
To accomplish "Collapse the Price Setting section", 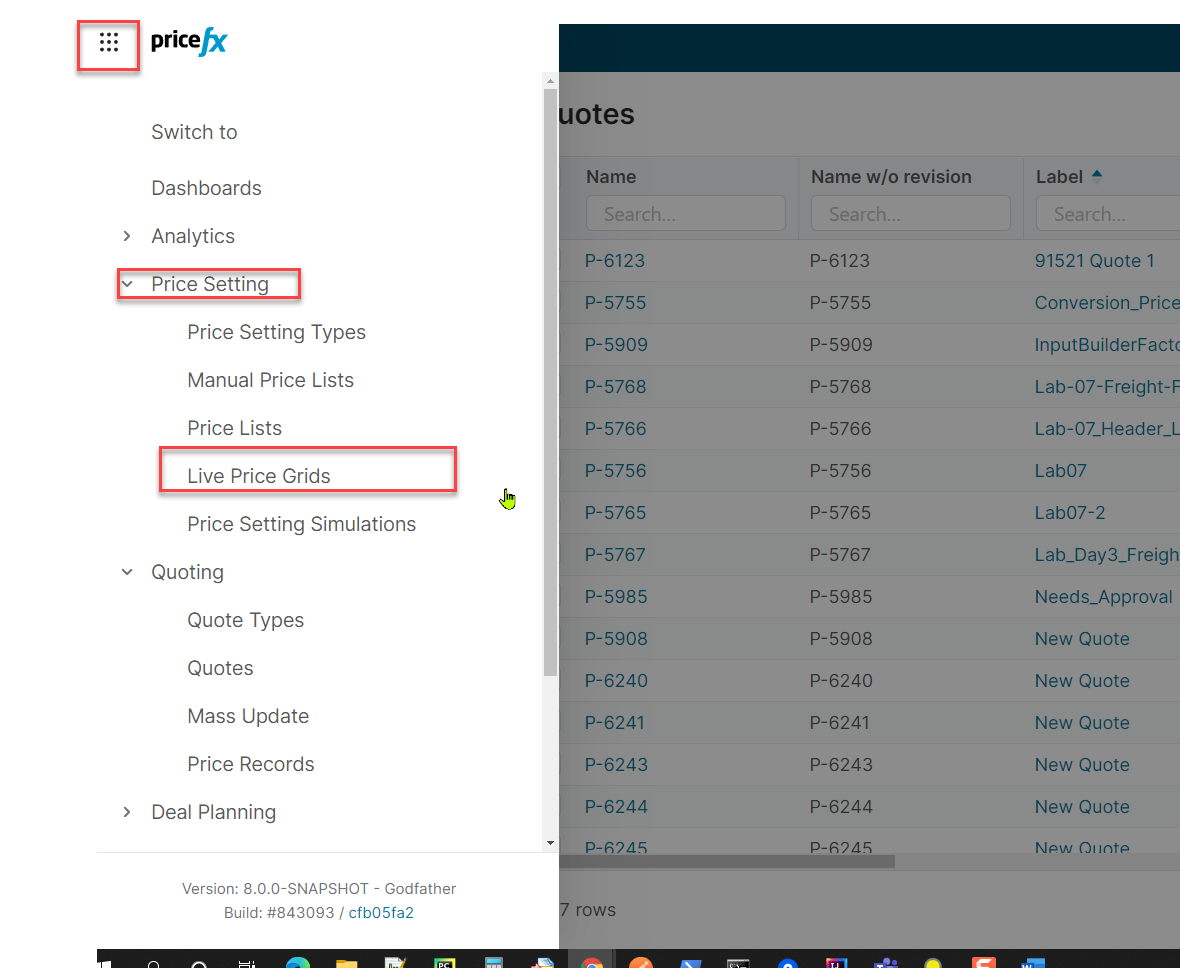I will [x=127, y=284].
